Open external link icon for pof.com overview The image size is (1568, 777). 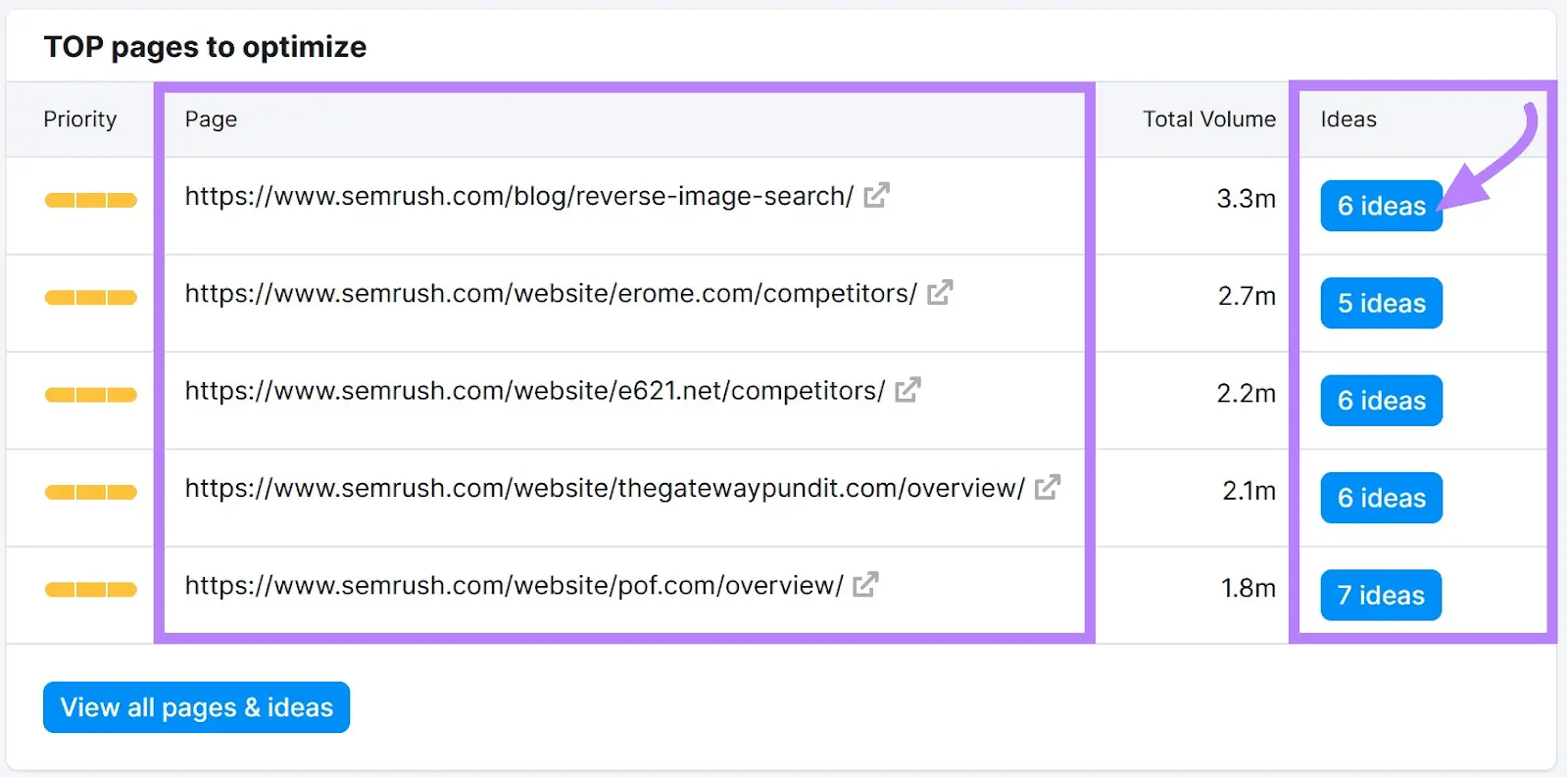coord(865,585)
